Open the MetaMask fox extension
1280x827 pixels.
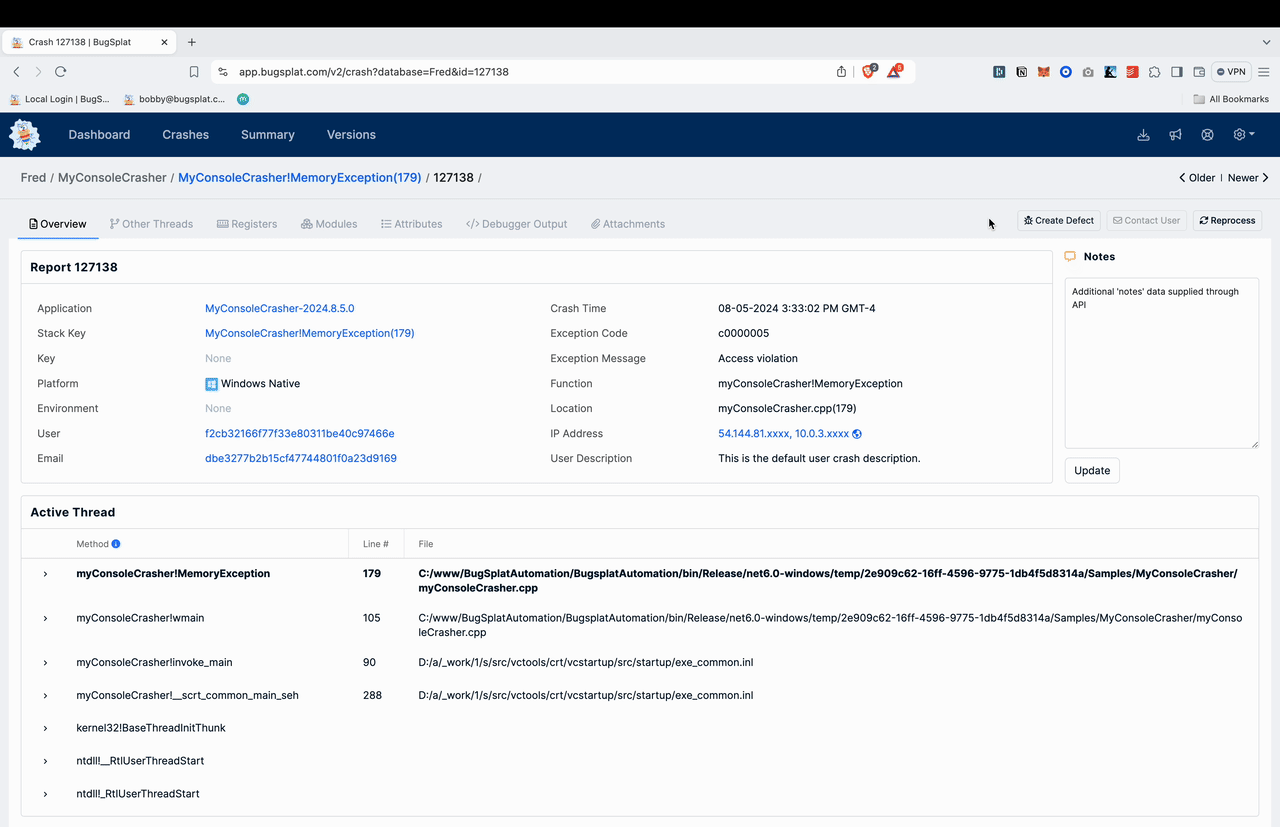pos(1043,72)
